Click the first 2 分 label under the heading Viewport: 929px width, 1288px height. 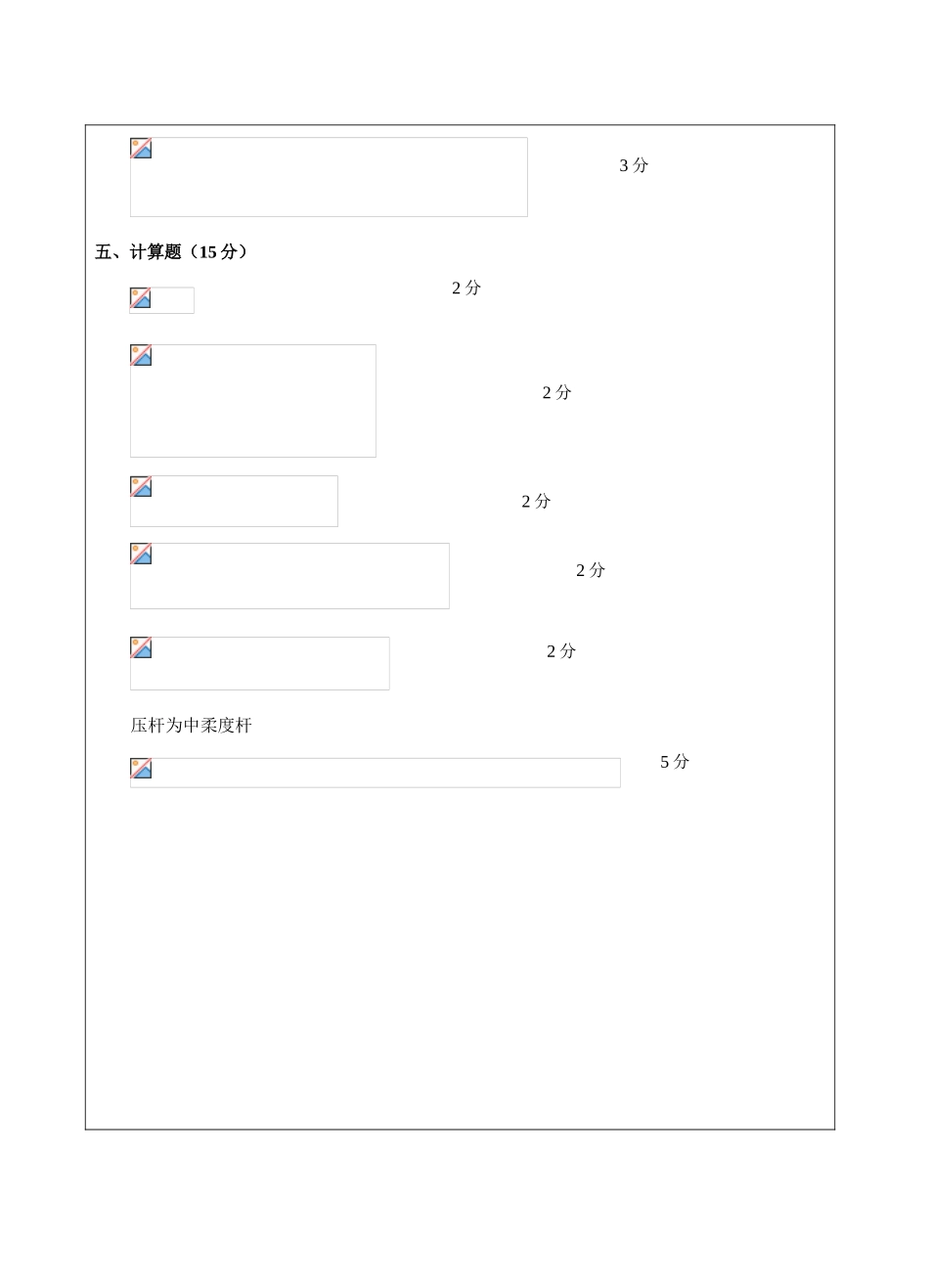466,288
